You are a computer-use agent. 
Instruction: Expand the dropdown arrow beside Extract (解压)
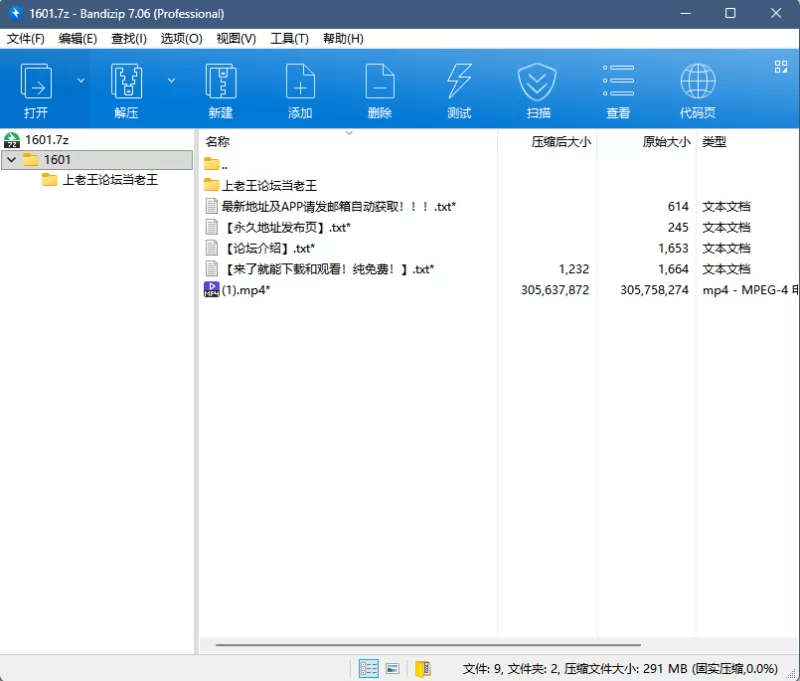point(171,80)
